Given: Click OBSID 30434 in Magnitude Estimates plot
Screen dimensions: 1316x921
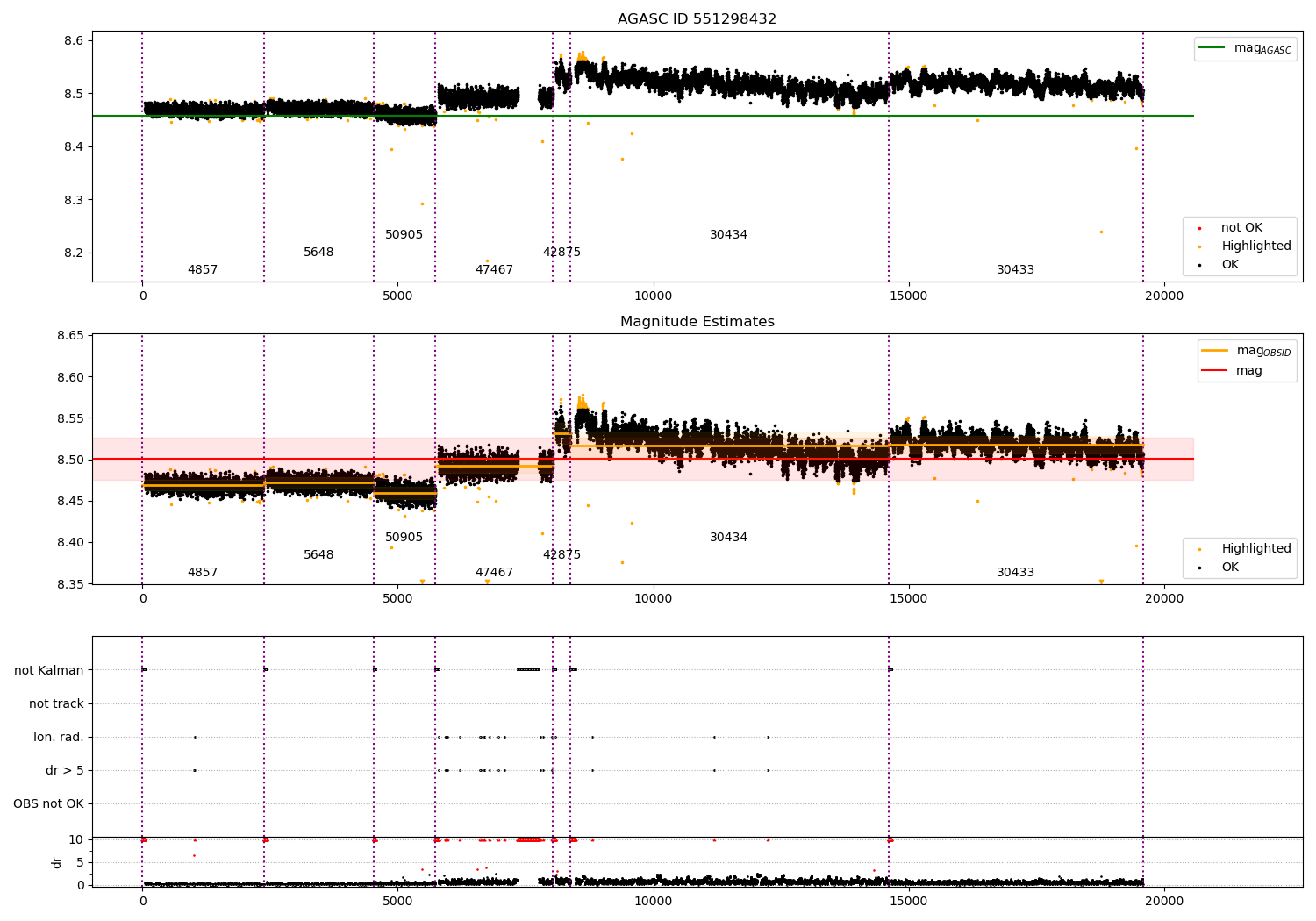Looking at the screenshot, I should click(728, 538).
